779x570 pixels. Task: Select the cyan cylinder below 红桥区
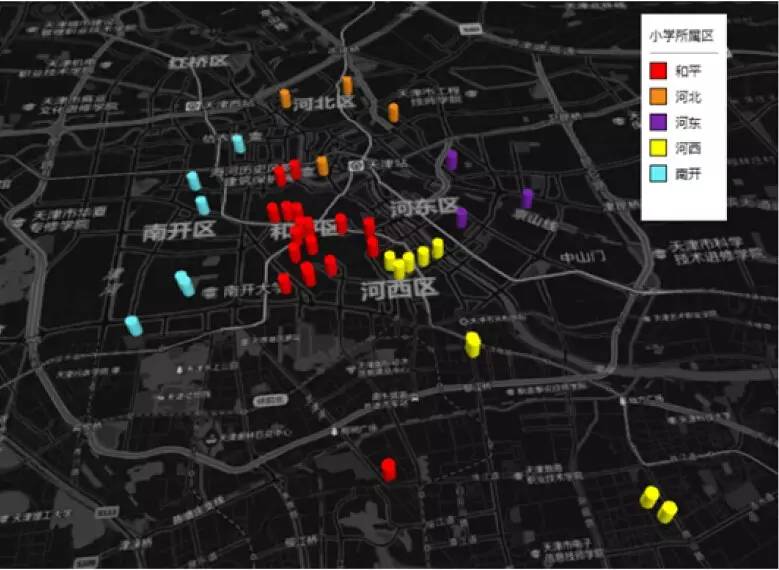(238, 144)
